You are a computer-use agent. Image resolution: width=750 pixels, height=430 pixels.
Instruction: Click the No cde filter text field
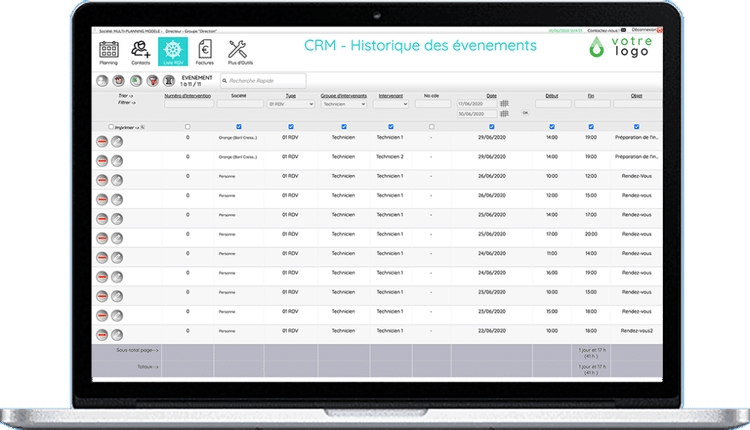[x=433, y=104]
